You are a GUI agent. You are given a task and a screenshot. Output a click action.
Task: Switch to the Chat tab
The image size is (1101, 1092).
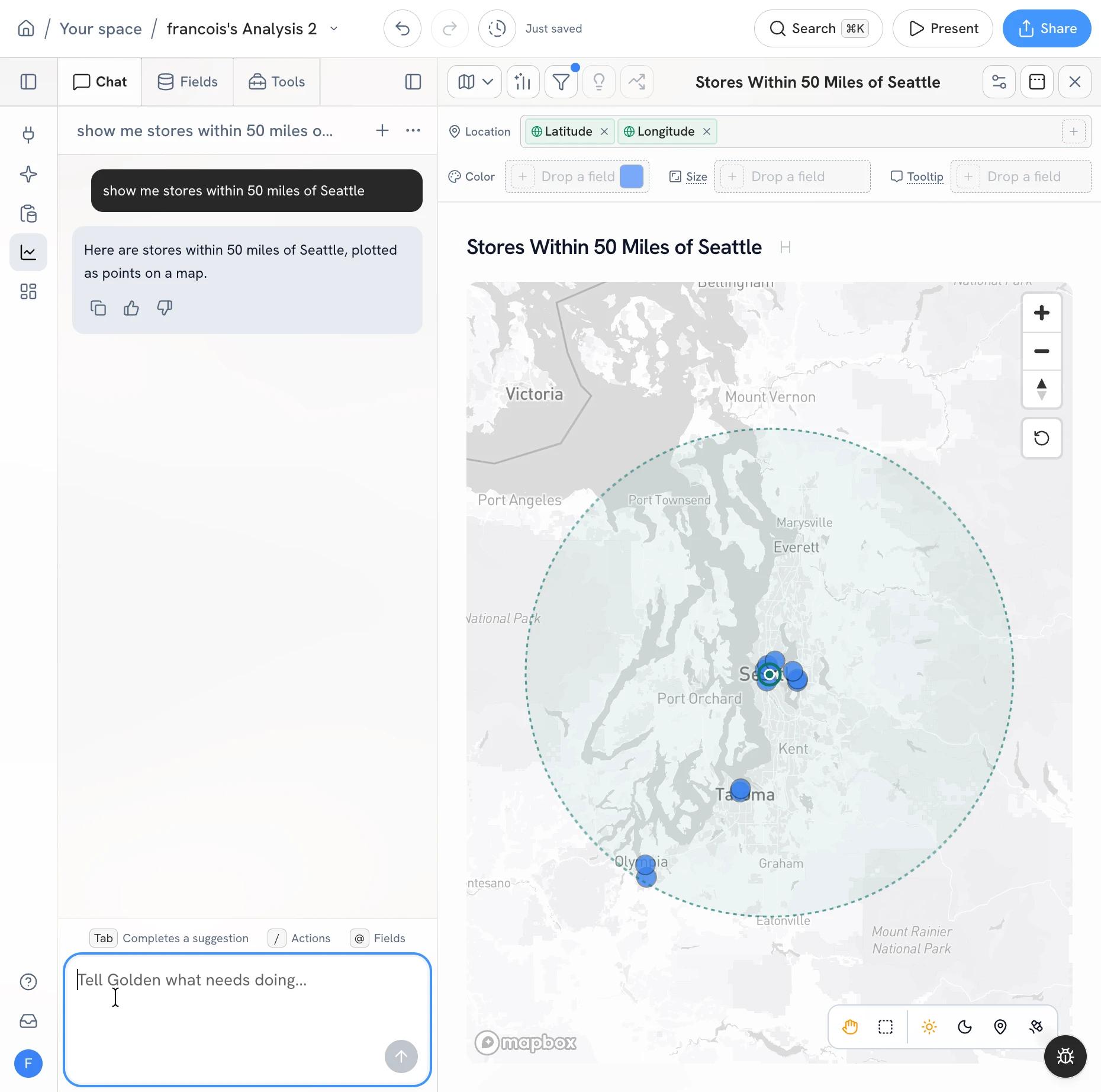tap(99, 82)
